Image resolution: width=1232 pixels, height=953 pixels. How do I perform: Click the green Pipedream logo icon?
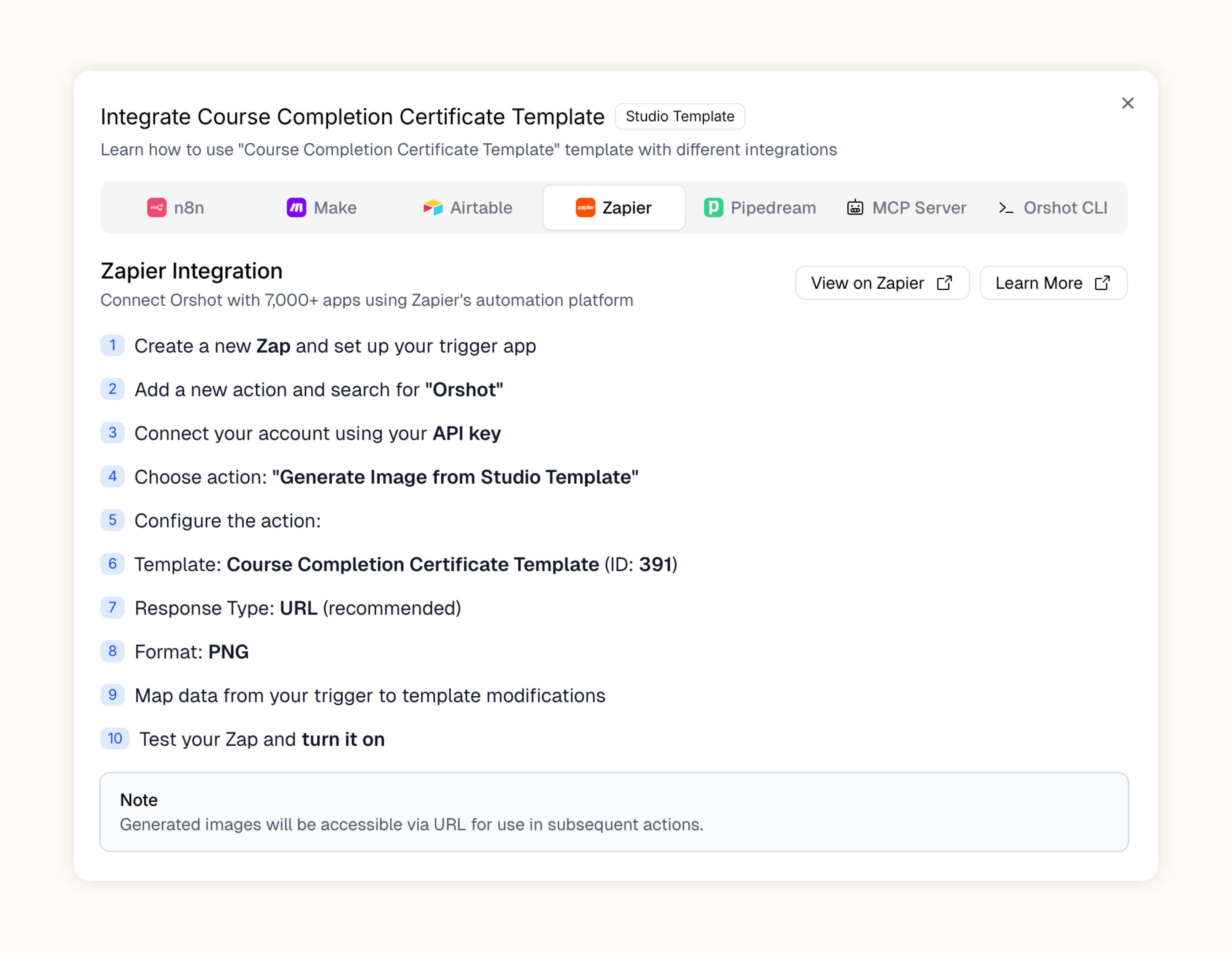pos(714,208)
